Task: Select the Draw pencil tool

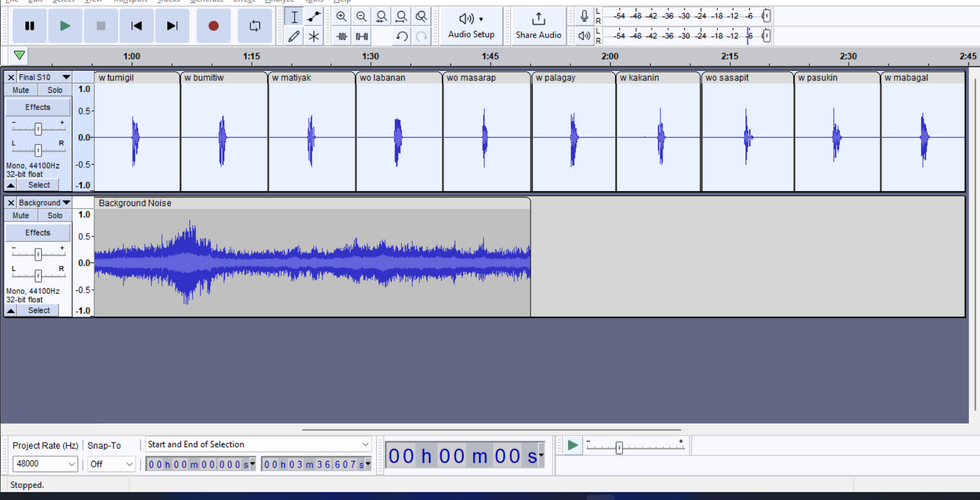Action: pyautogui.click(x=294, y=37)
